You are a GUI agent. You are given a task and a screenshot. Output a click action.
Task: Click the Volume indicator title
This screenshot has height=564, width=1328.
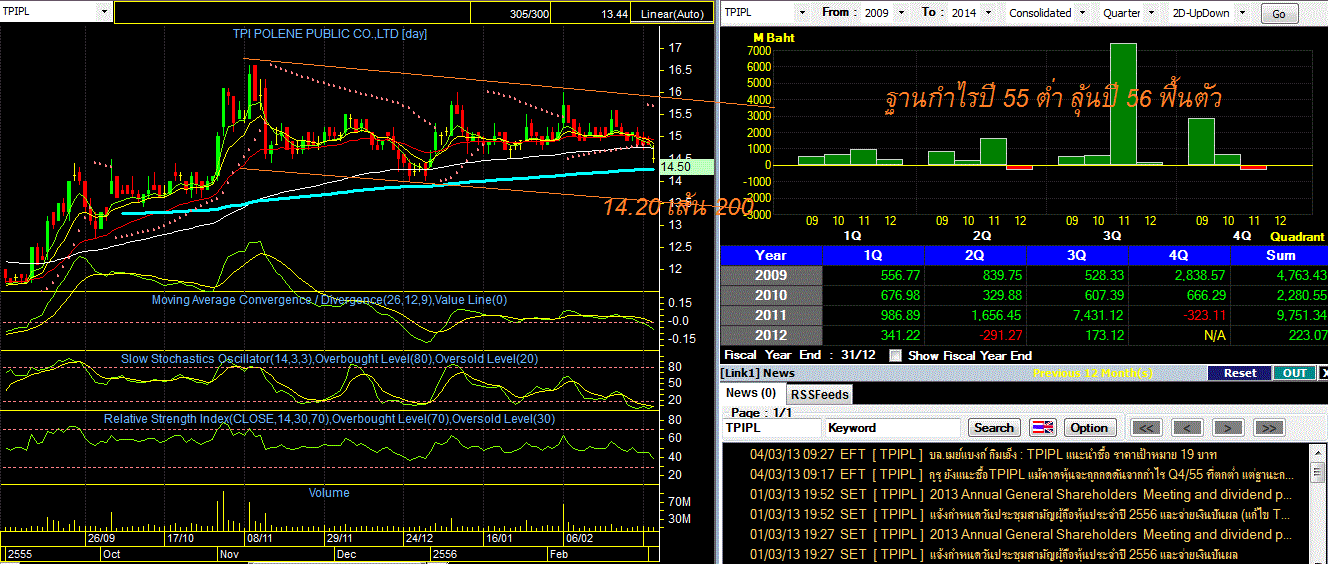click(329, 492)
